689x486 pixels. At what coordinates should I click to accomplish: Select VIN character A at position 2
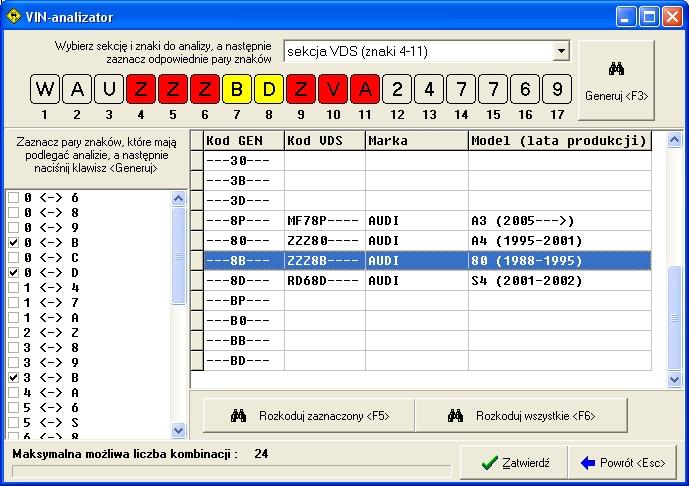pyautogui.click(x=77, y=89)
